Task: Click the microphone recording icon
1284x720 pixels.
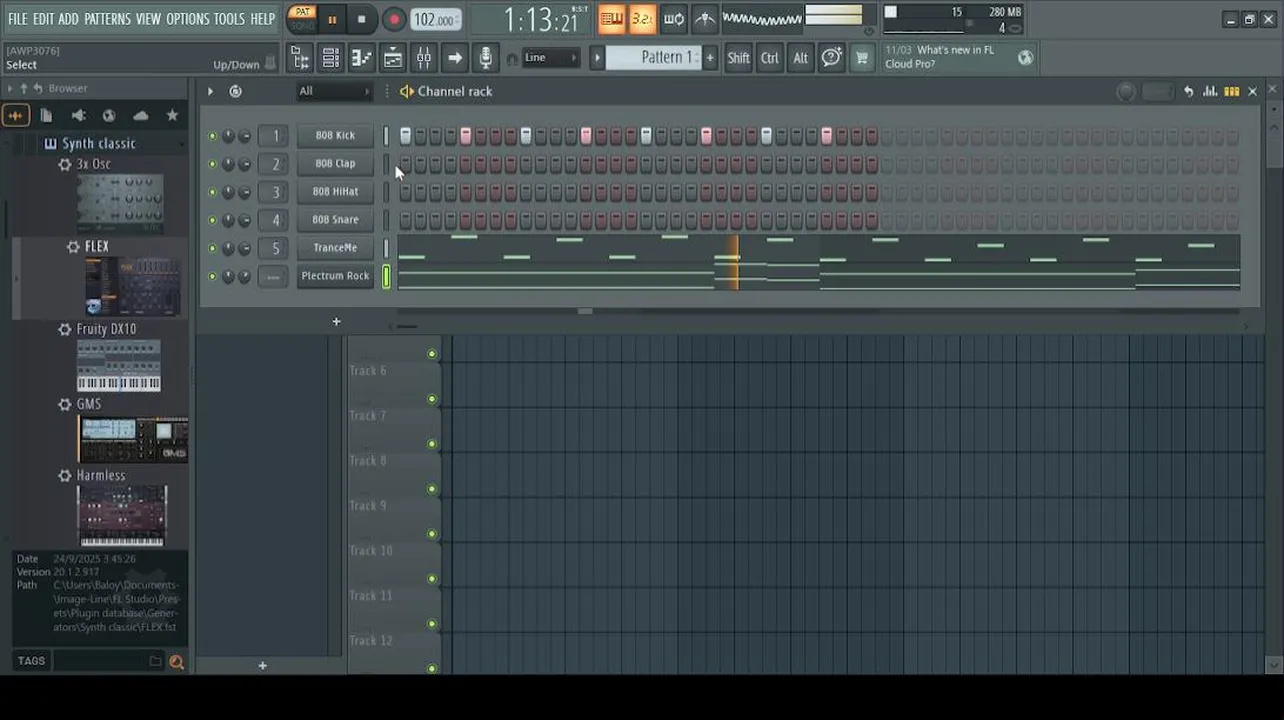Action: 485,58
